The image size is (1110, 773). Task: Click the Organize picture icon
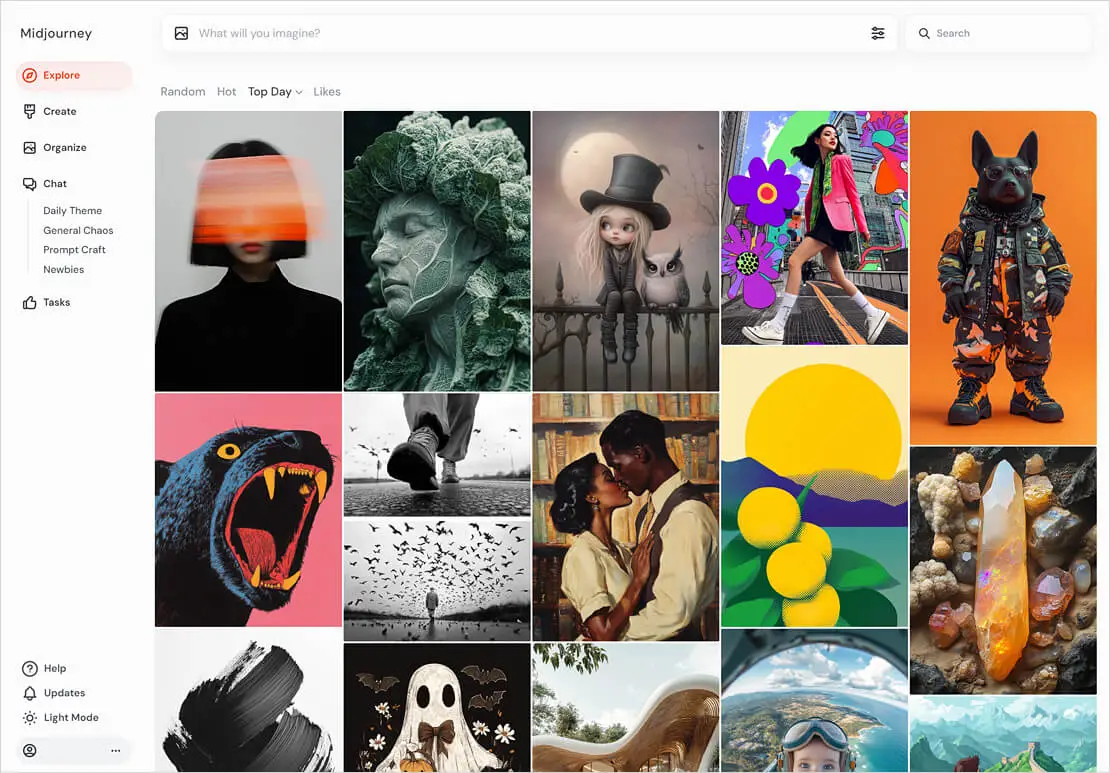(30, 147)
